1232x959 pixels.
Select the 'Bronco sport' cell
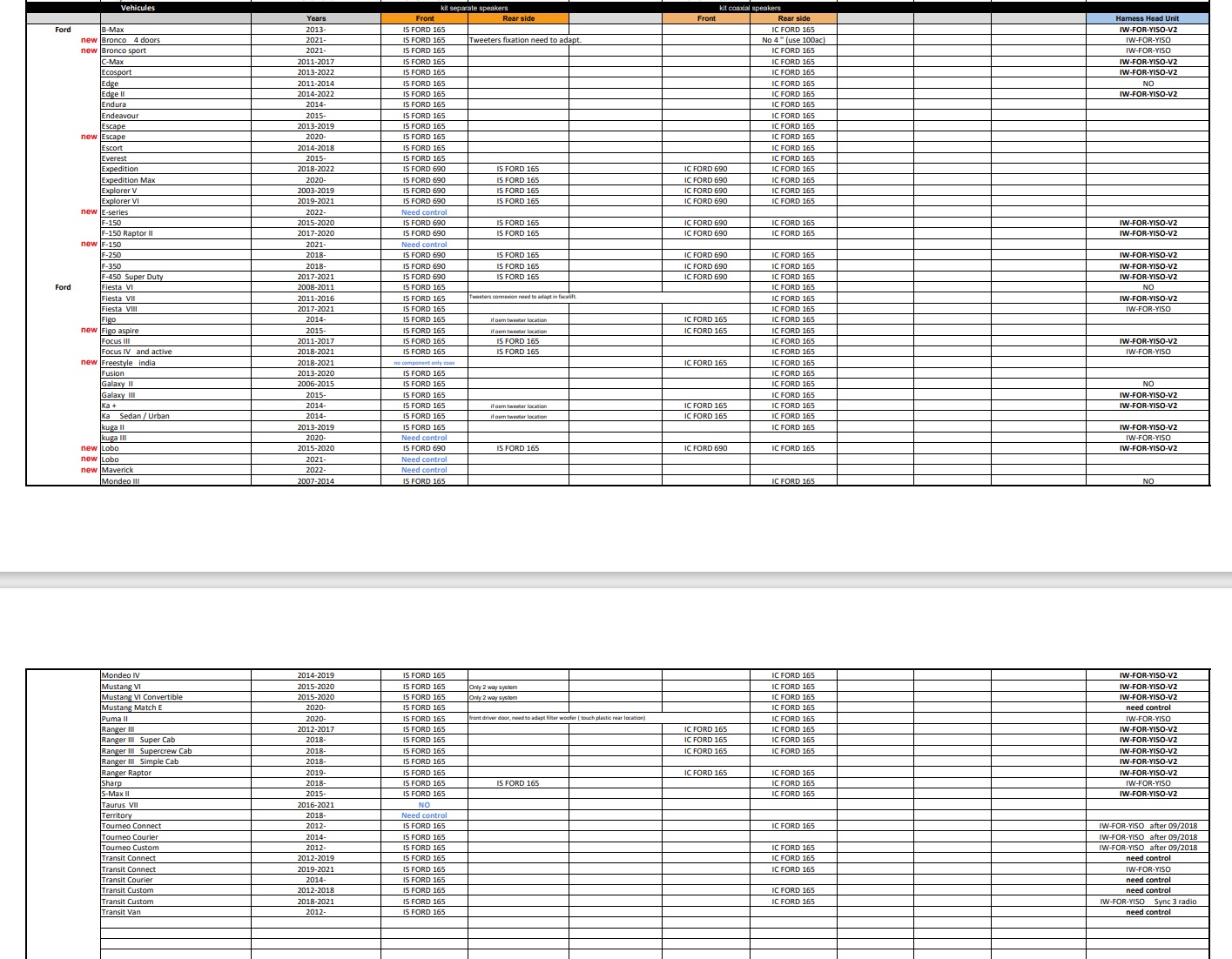(x=176, y=50)
